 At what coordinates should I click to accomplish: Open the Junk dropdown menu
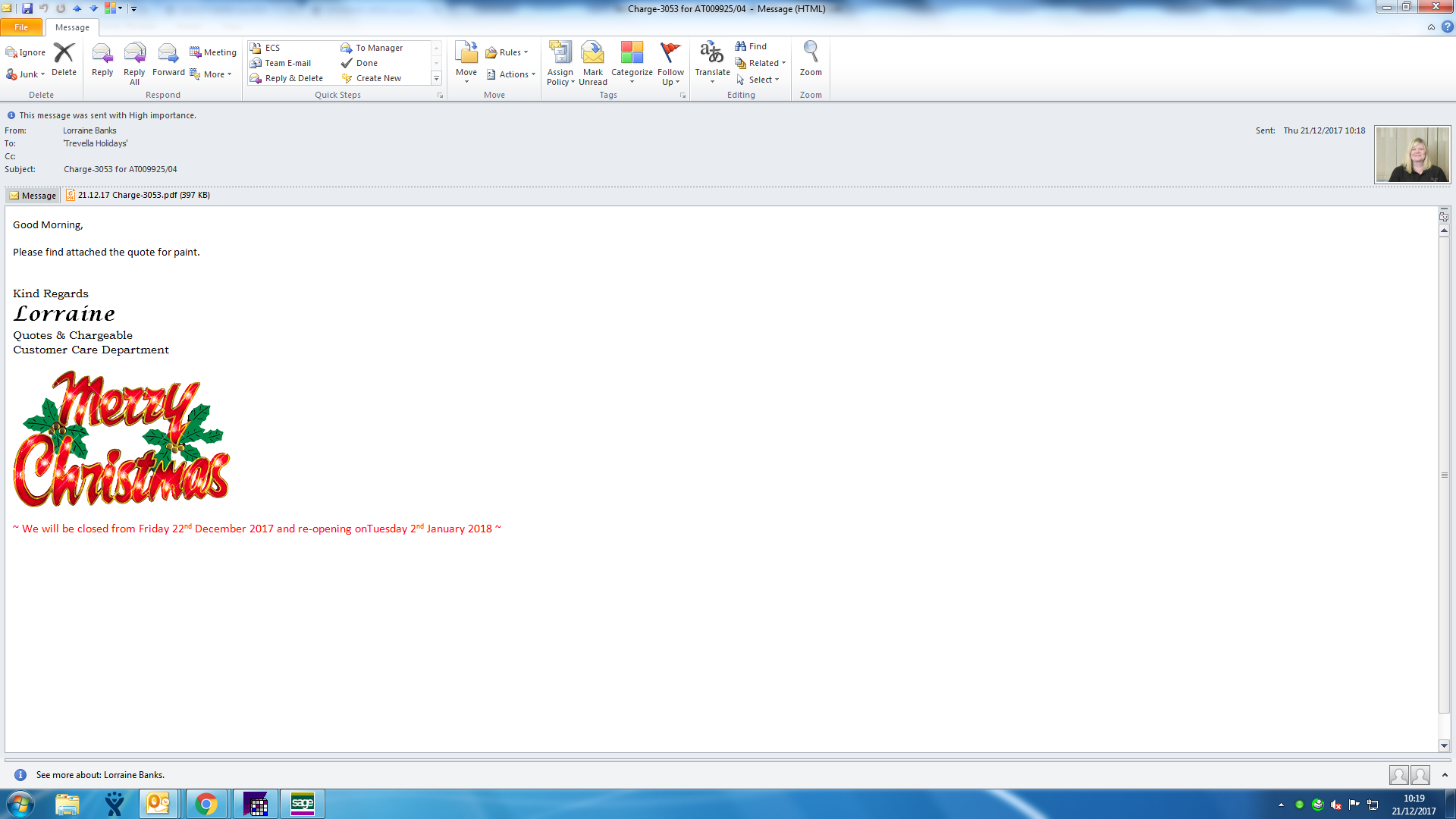tap(27, 74)
